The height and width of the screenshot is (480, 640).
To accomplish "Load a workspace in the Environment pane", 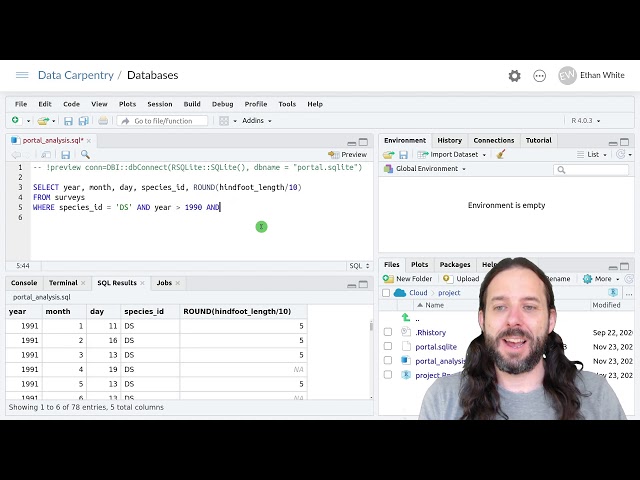I will click(389, 155).
